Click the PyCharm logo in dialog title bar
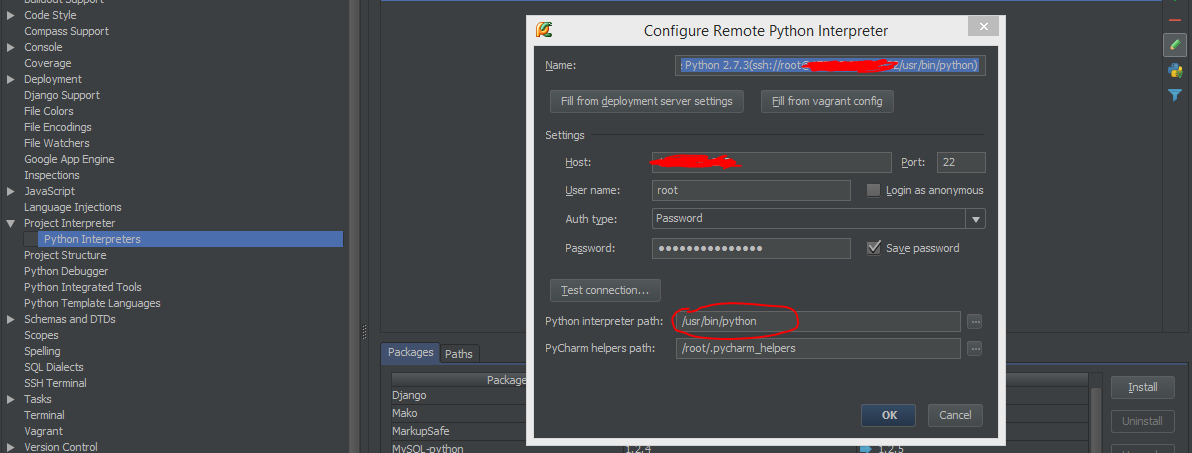 pos(544,30)
